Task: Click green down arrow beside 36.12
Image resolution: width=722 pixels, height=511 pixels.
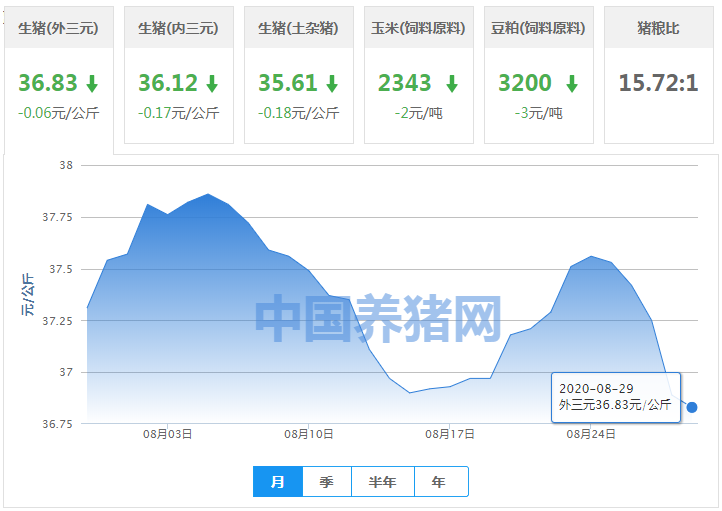Action: tap(212, 84)
